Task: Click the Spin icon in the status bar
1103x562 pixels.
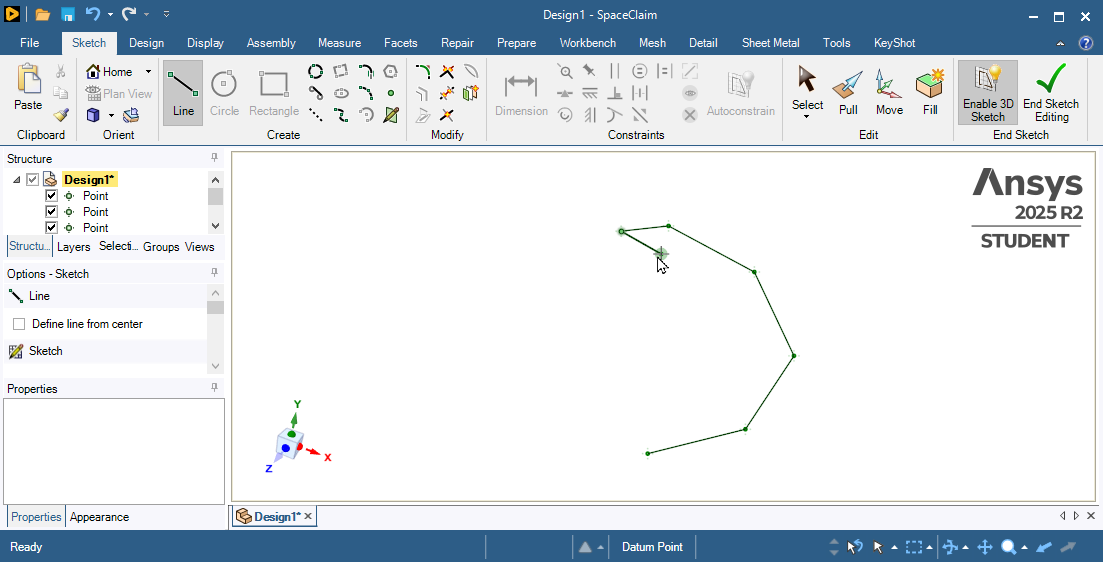Action: 950,547
